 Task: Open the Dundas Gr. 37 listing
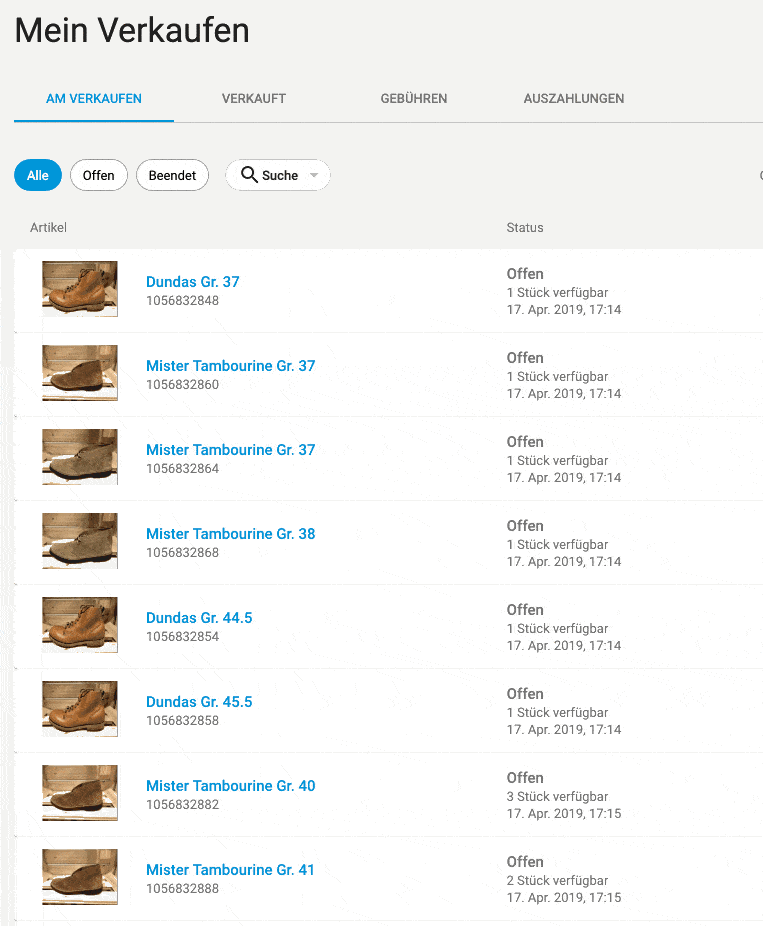(192, 282)
